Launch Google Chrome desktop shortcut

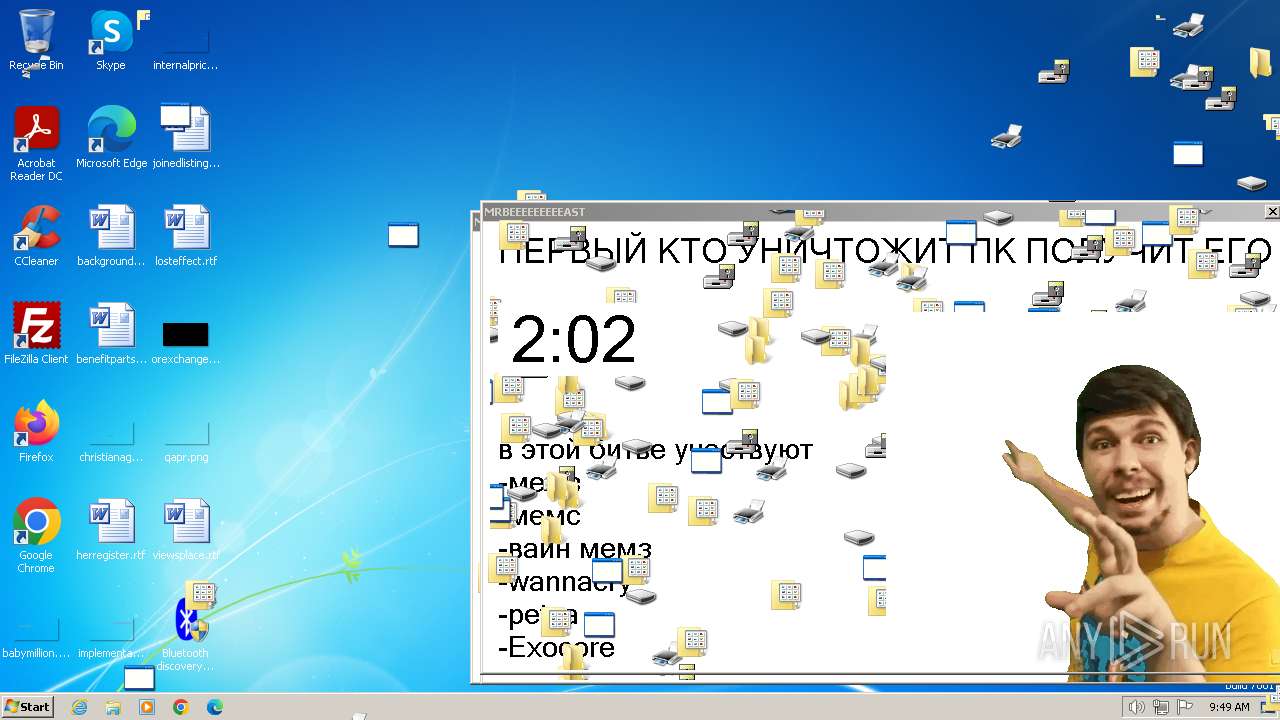point(36,535)
